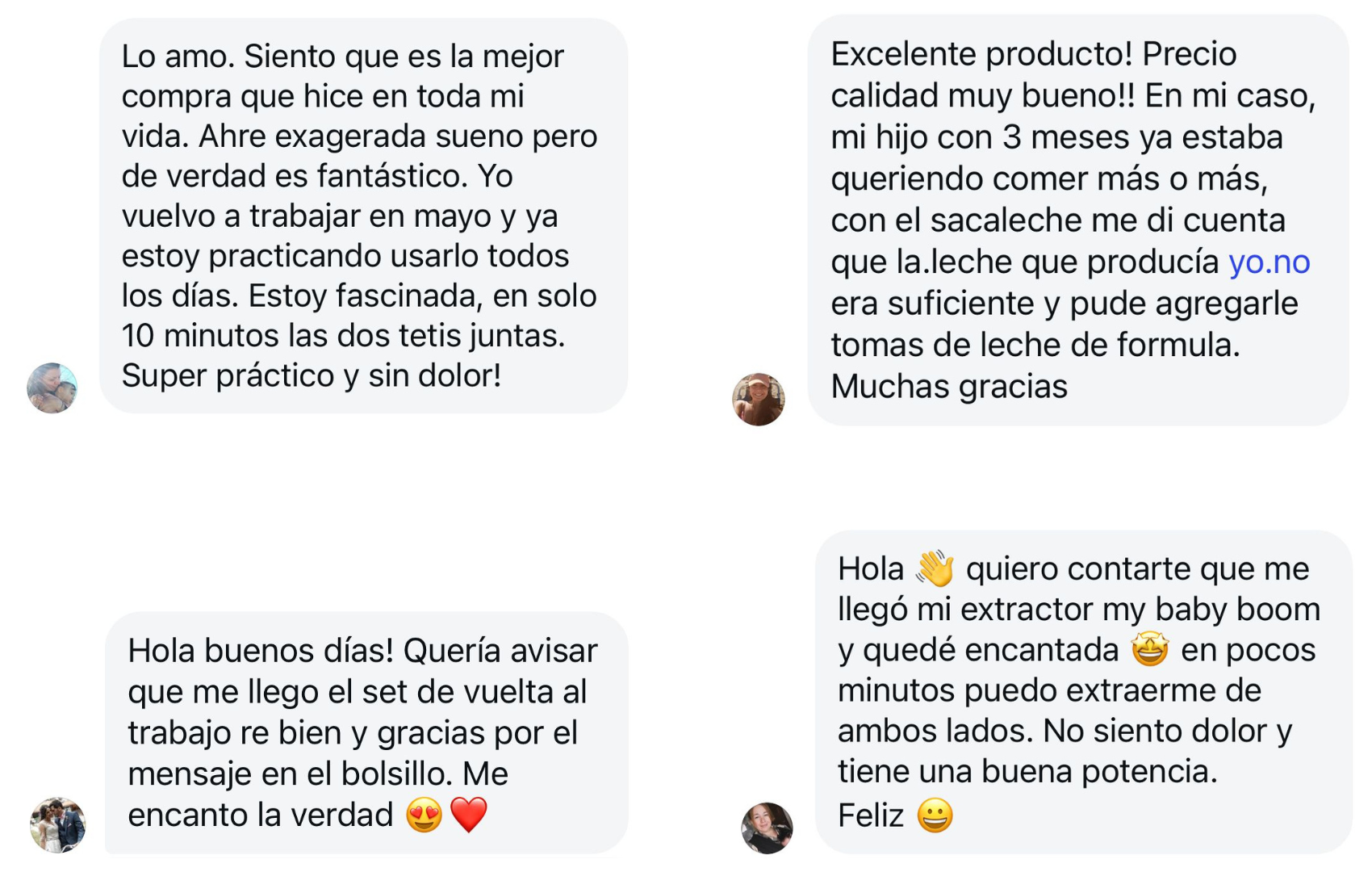This screenshot has height=872, width=1372.
Task: Click the avatar beside the "Lo amo" message
Action: coord(52,388)
